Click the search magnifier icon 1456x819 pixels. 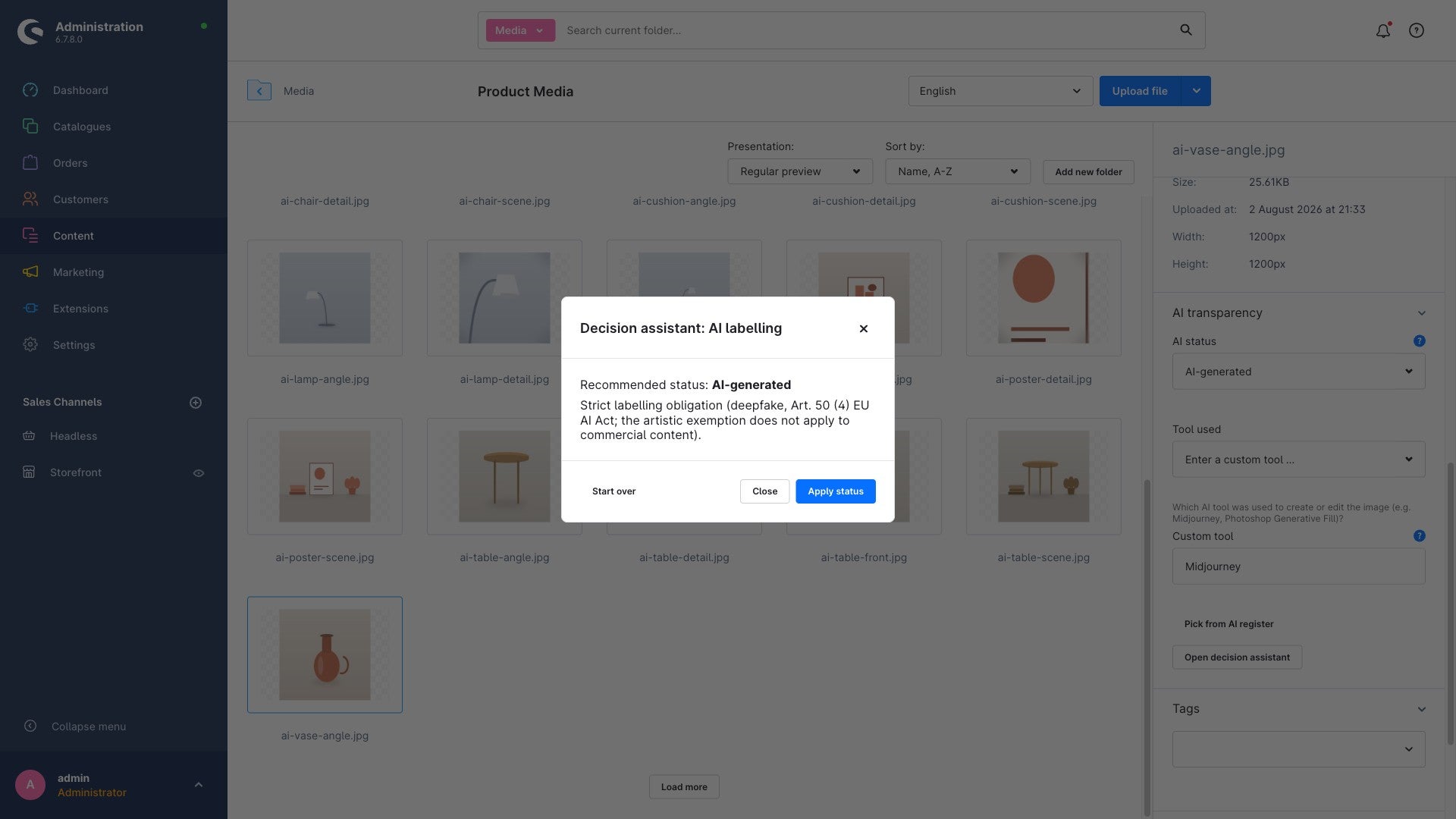[x=1186, y=30]
